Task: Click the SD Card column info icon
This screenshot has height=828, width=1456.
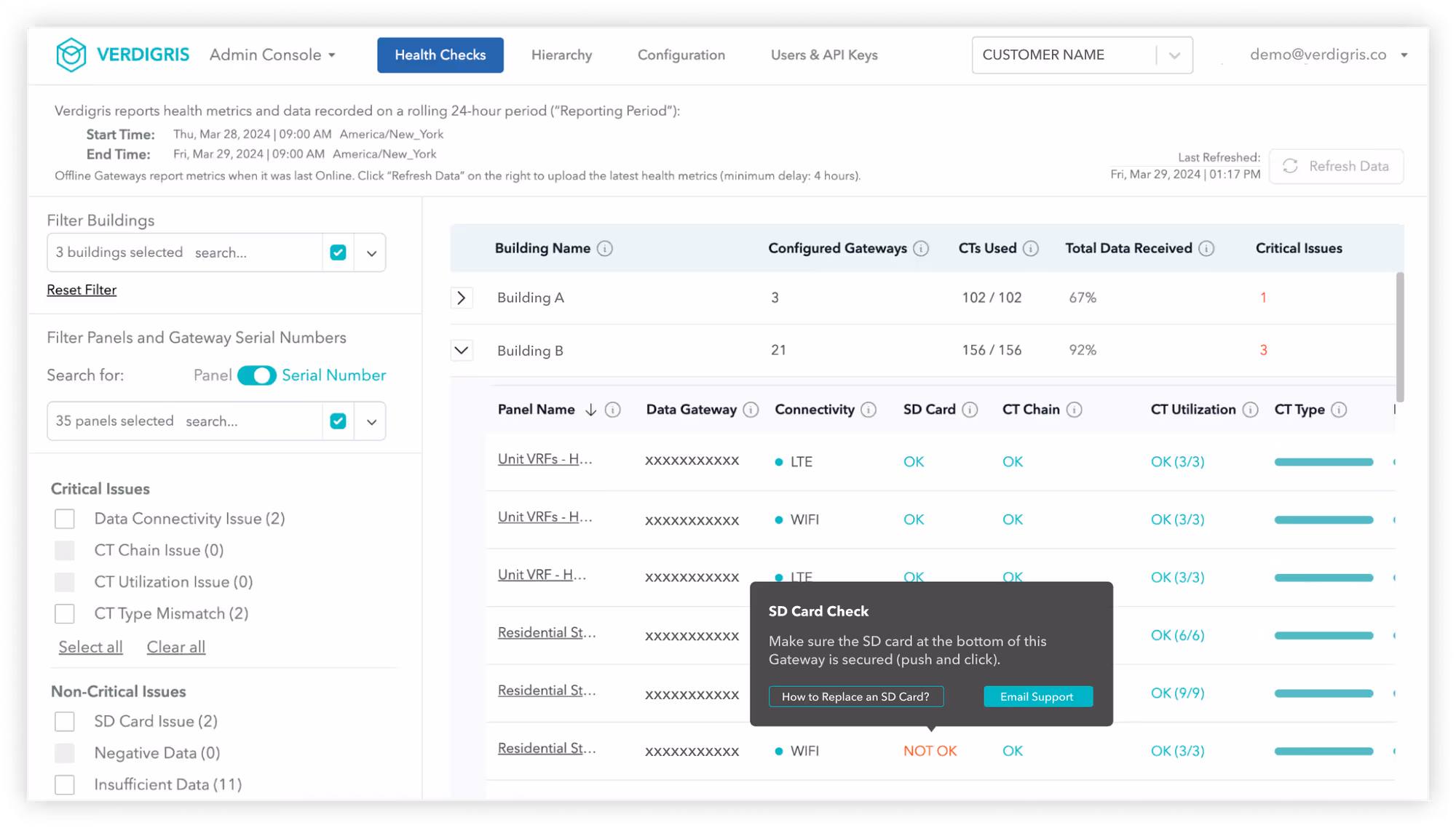Action: (970, 410)
